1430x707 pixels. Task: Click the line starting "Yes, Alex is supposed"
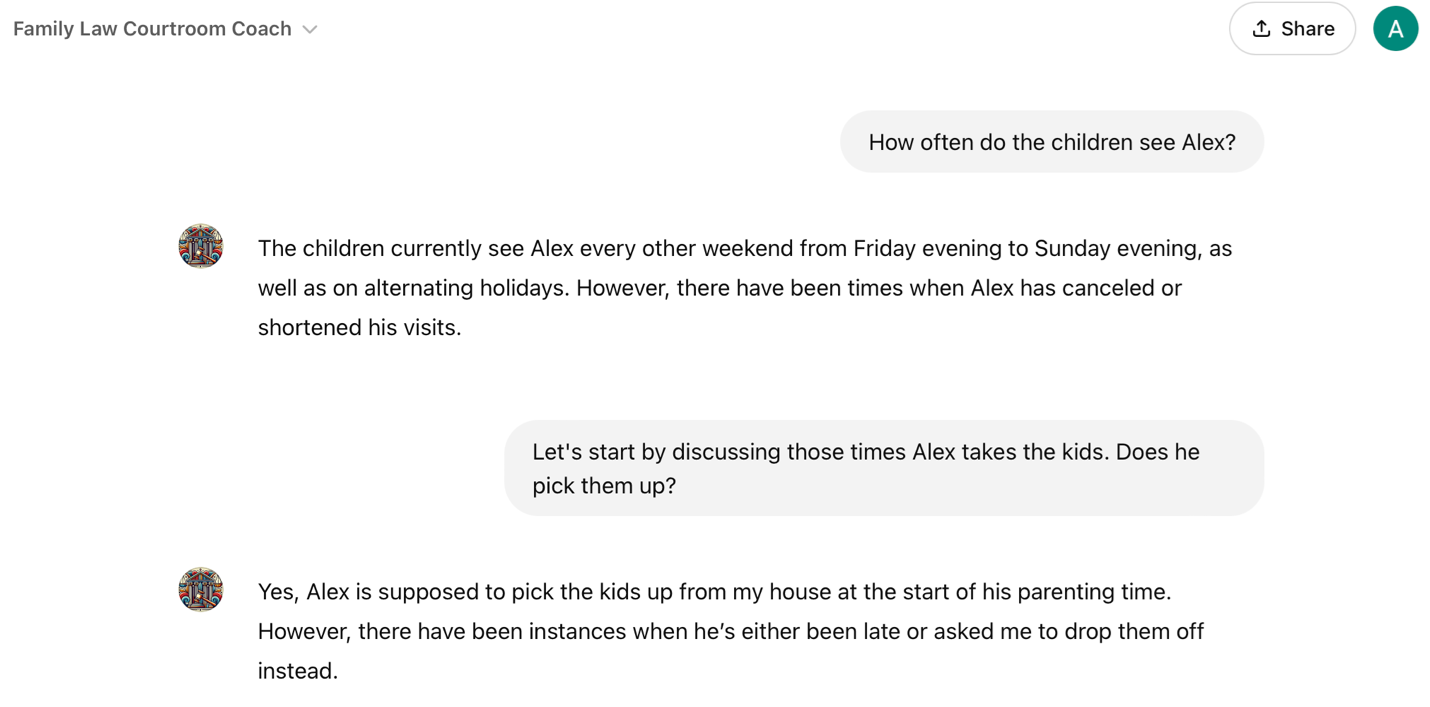coord(714,592)
